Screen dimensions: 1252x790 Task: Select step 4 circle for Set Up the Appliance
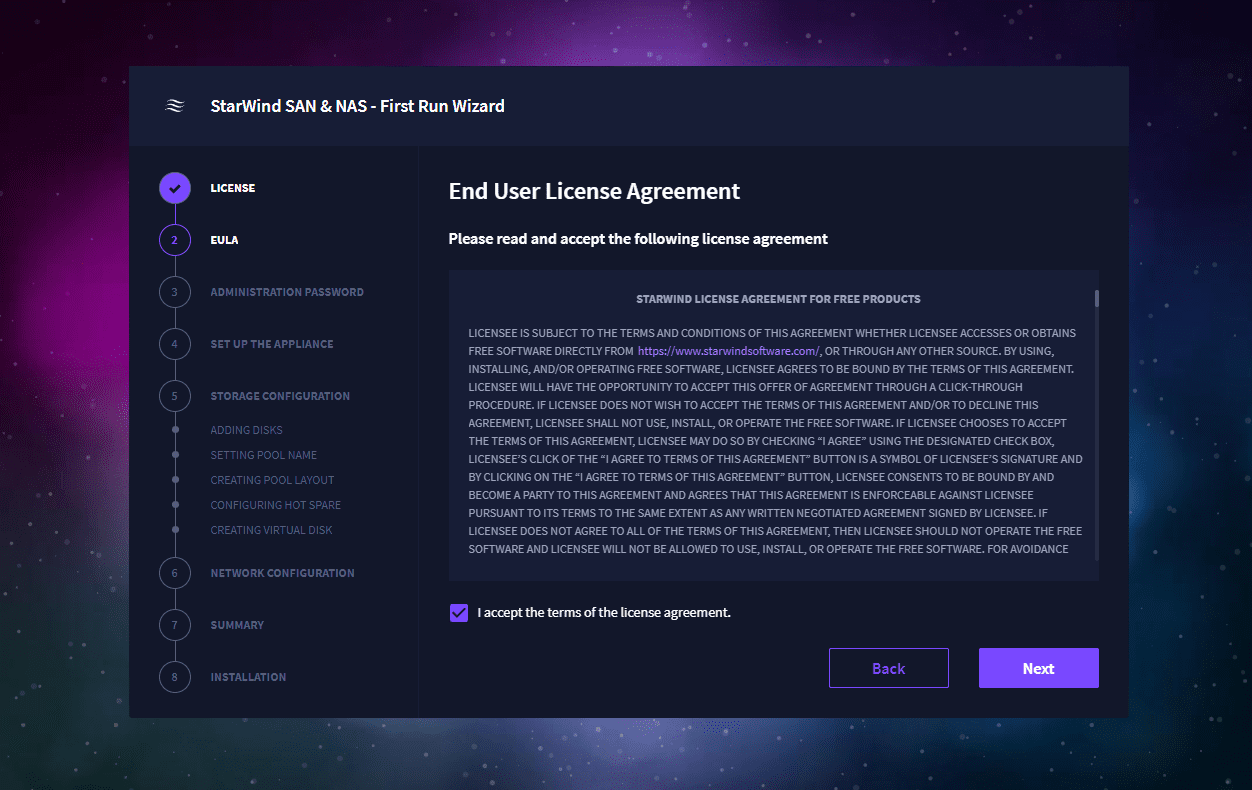tap(174, 344)
